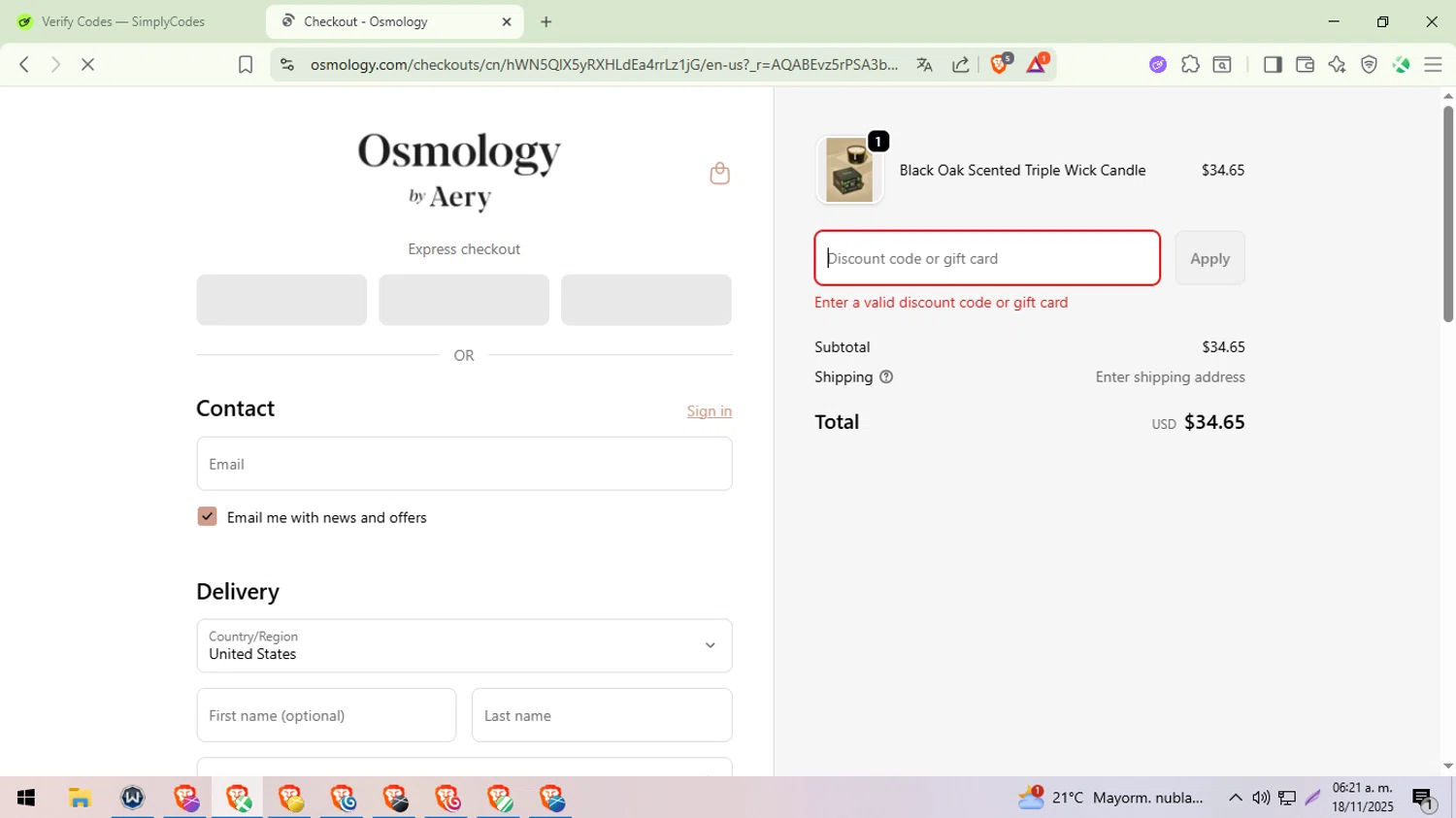Open a new browser tab
1456x818 pixels.
click(x=546, y=21)
